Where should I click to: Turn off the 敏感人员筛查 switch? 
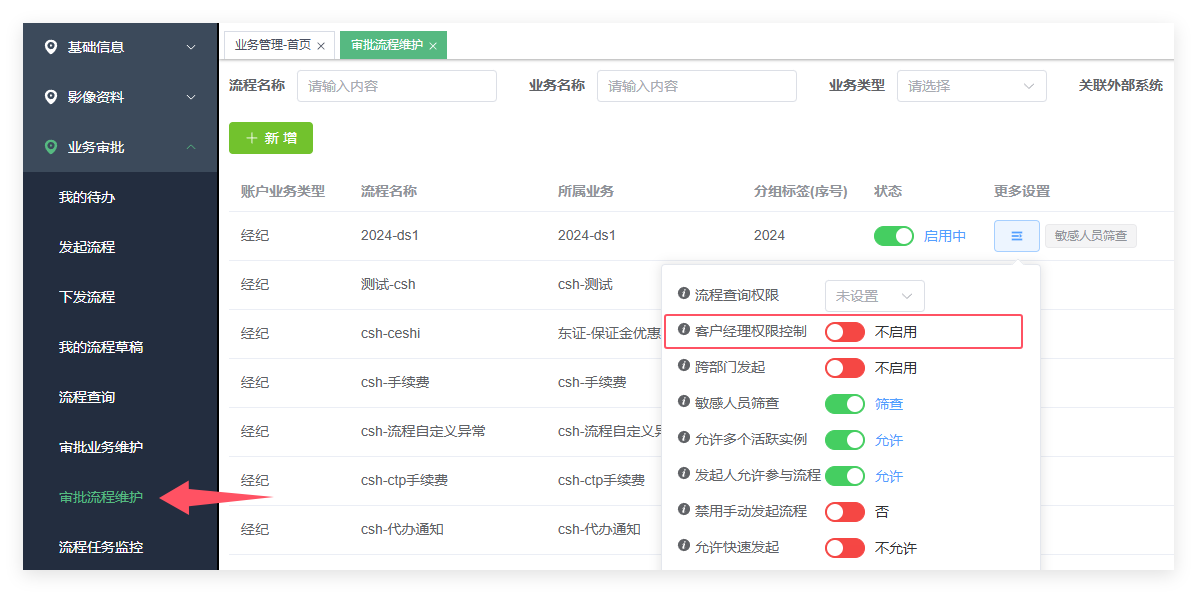[845, 404]
